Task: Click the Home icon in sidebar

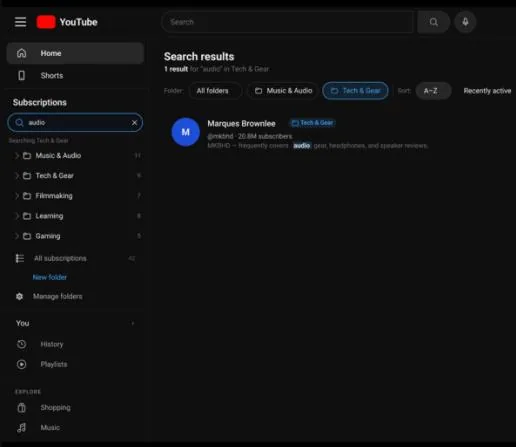Action: tap(22, 53)
